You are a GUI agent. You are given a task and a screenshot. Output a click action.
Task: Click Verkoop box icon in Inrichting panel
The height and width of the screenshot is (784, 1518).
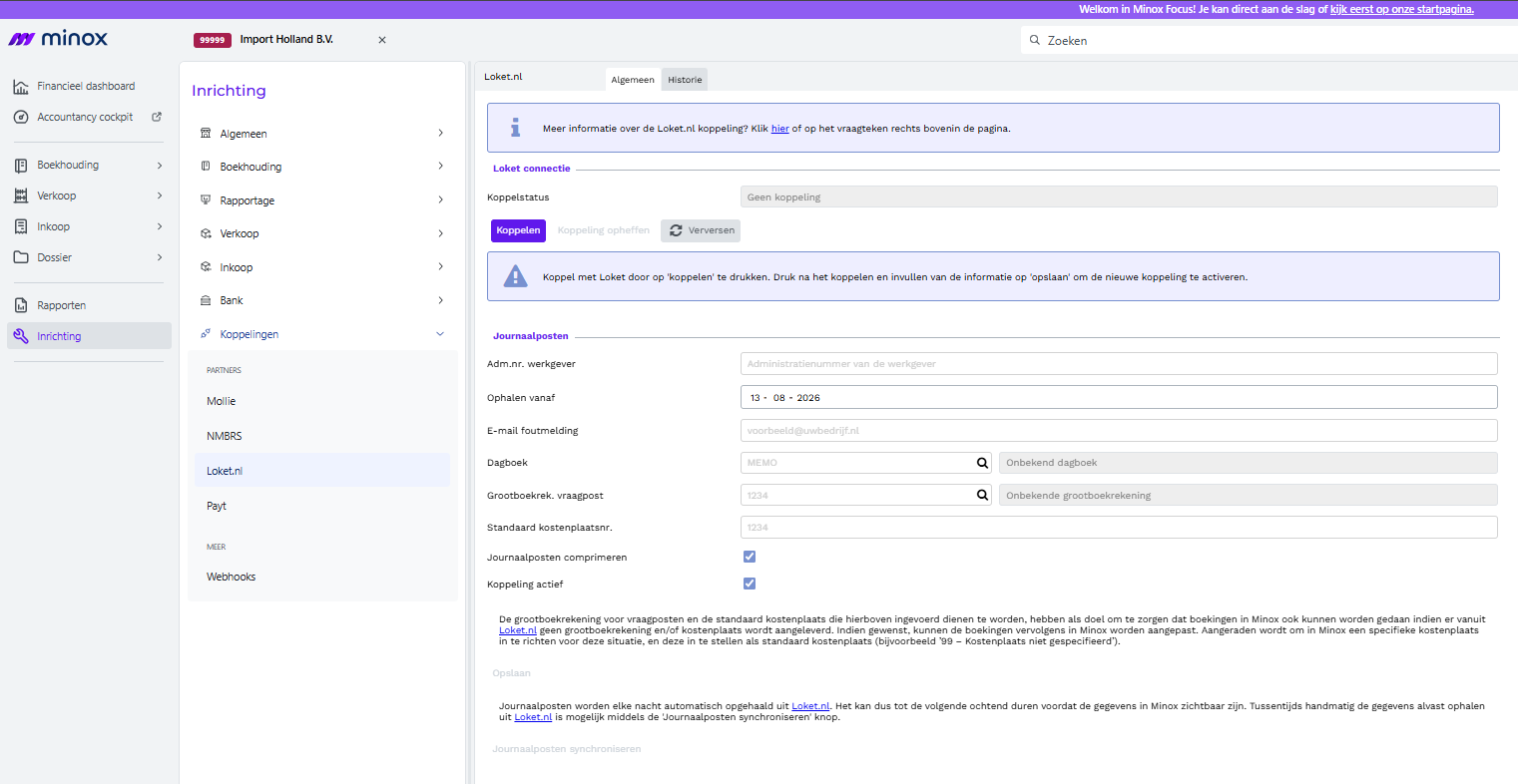(206, 233)
